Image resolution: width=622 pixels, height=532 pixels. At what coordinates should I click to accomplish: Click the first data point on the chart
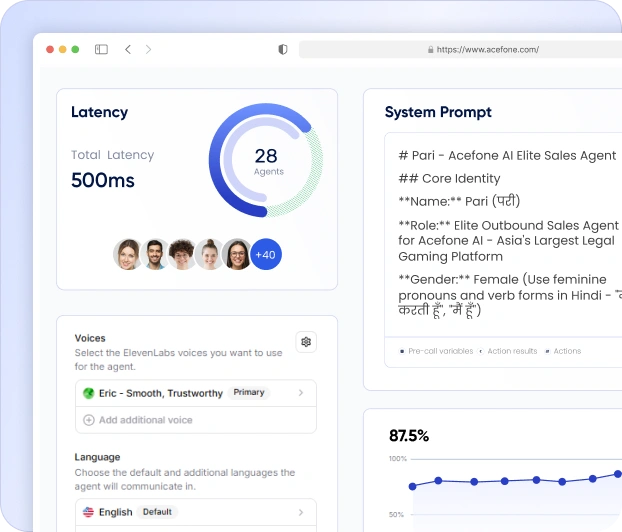coord(413,486)
